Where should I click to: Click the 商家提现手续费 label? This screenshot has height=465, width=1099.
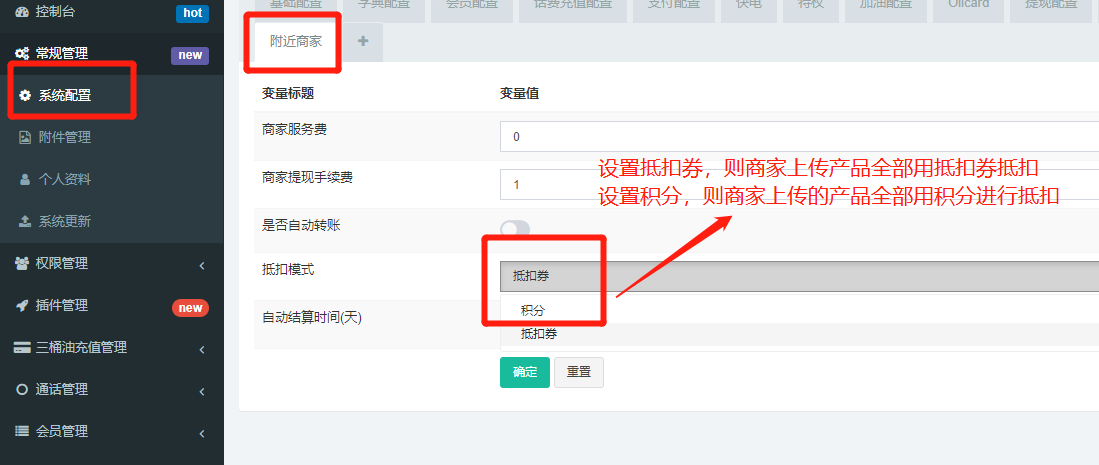307,177
